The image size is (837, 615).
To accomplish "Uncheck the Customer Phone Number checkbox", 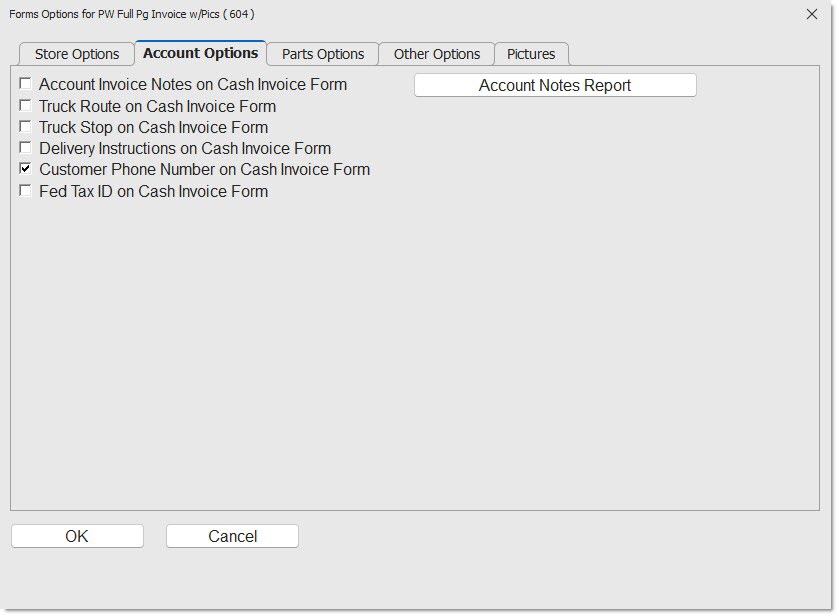I will point(26,169).
